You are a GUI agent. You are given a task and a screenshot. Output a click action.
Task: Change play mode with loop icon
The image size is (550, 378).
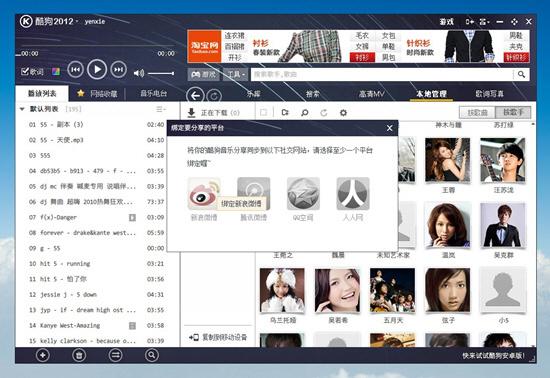click(x=115, y=355)
